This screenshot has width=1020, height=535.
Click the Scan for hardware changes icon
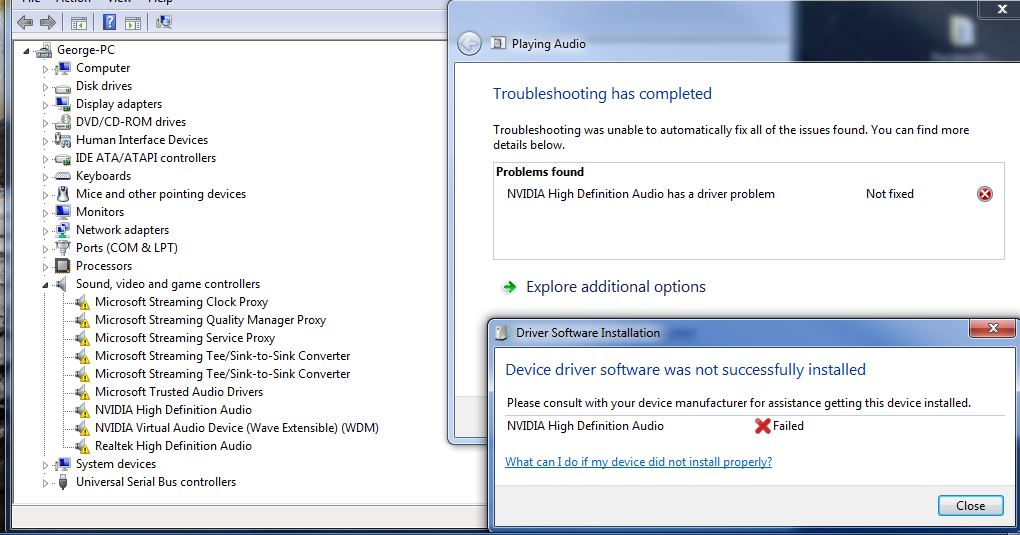(164, 23)
